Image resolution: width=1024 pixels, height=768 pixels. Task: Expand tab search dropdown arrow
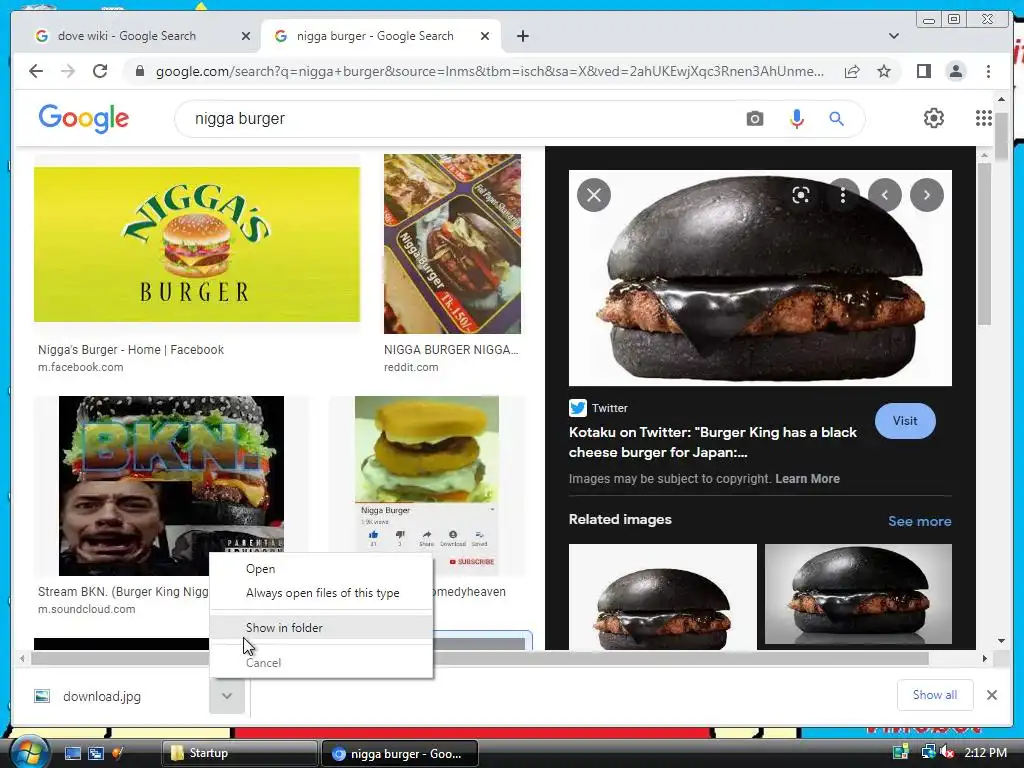(893, 36)
